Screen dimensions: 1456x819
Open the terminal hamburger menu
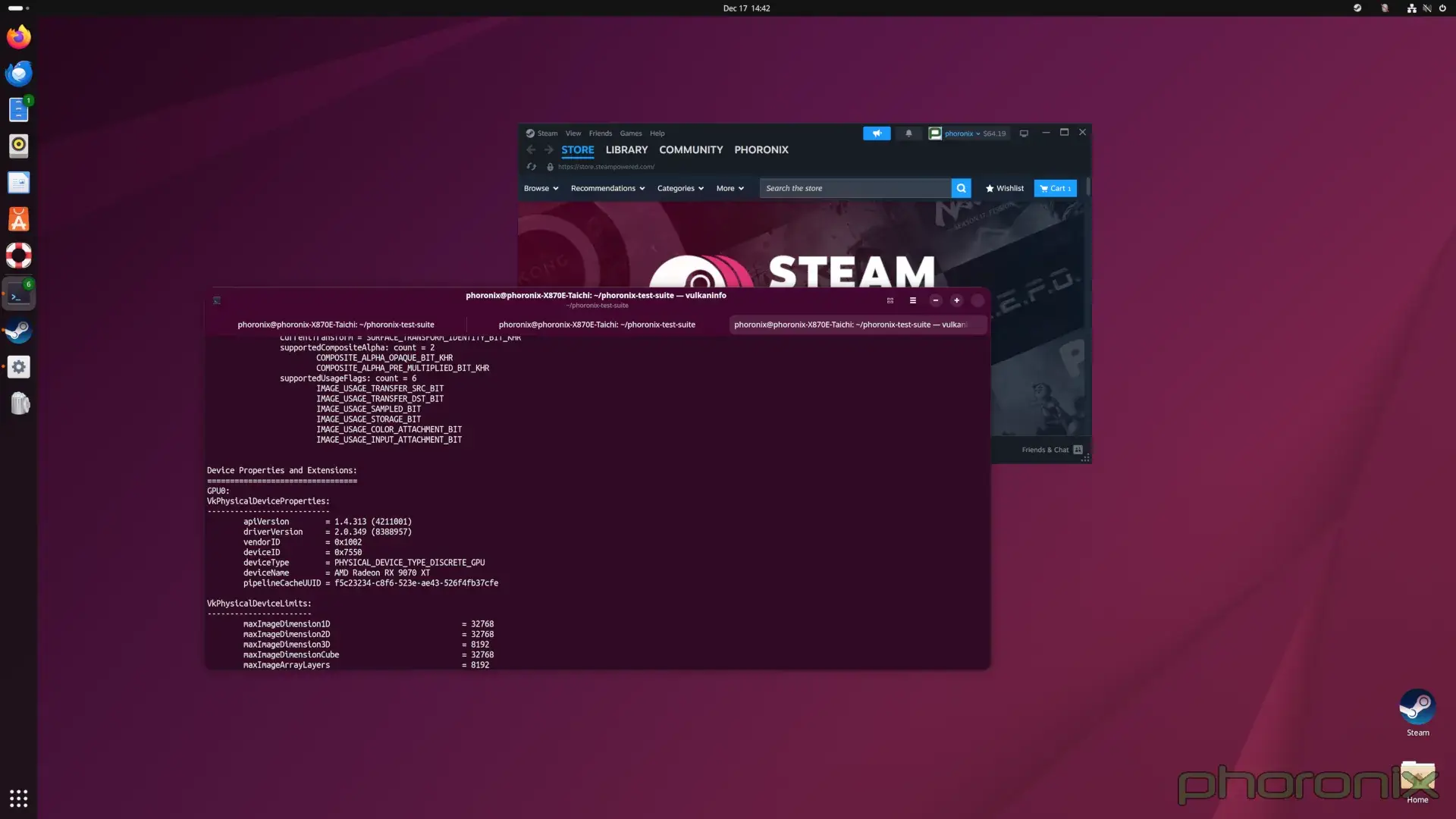pos(913,300)
